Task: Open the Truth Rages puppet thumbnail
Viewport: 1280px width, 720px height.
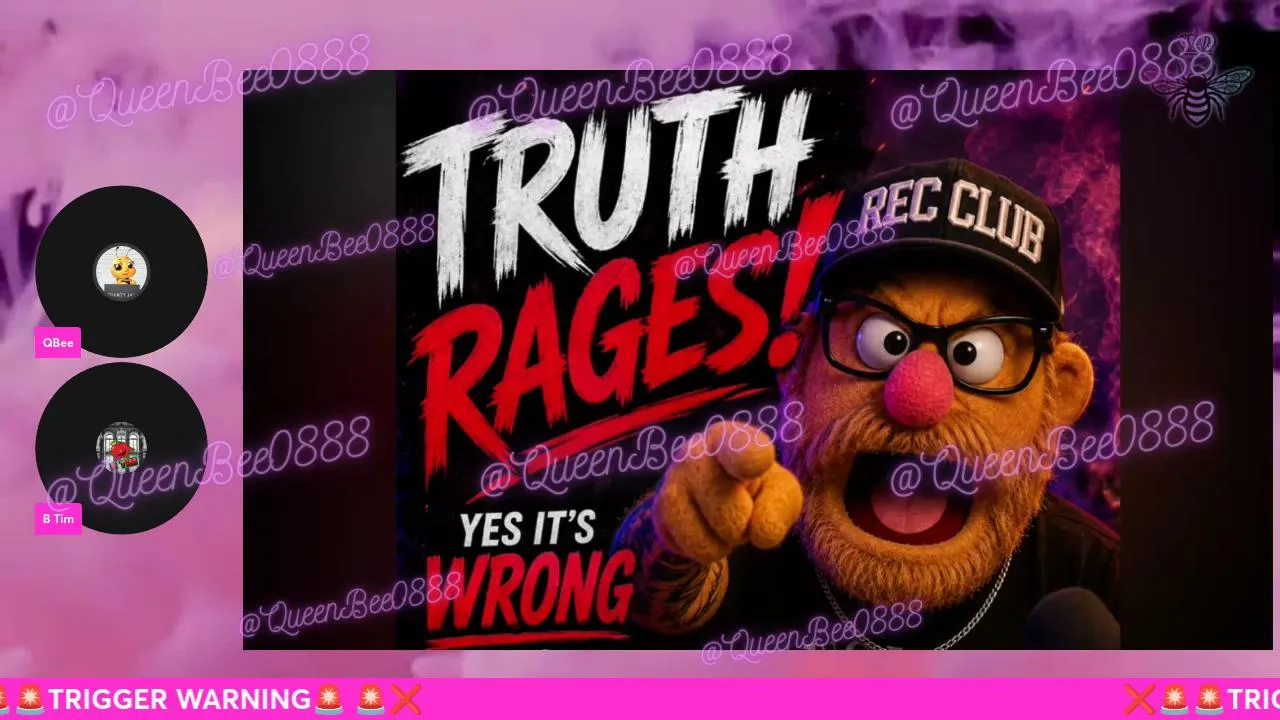Action: pos(758,360)
